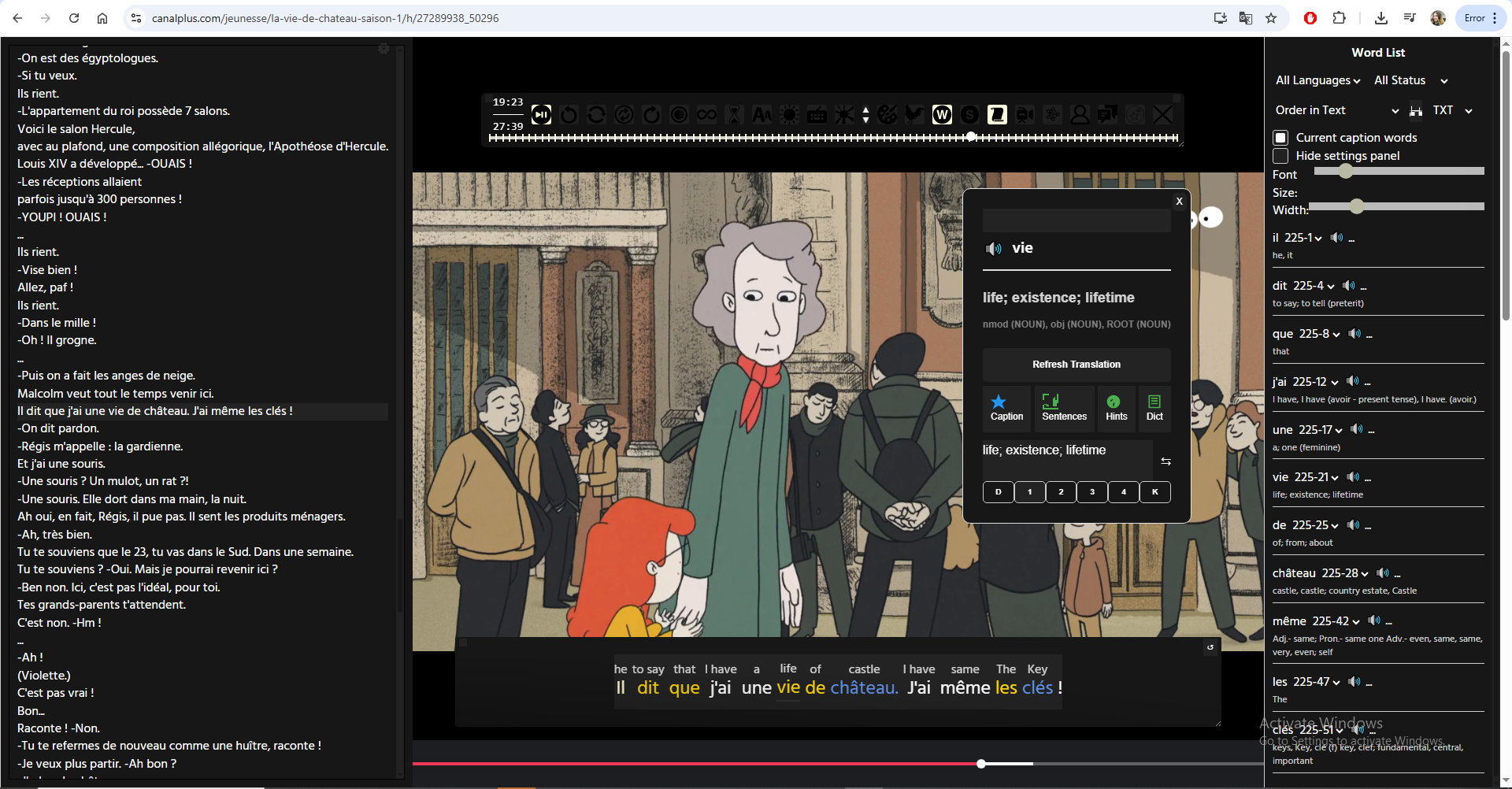The width and height of the screenshot is (1512, 789).
Task: Toggle 'Current caption words' checkbox
Action: pos(1280,138)
